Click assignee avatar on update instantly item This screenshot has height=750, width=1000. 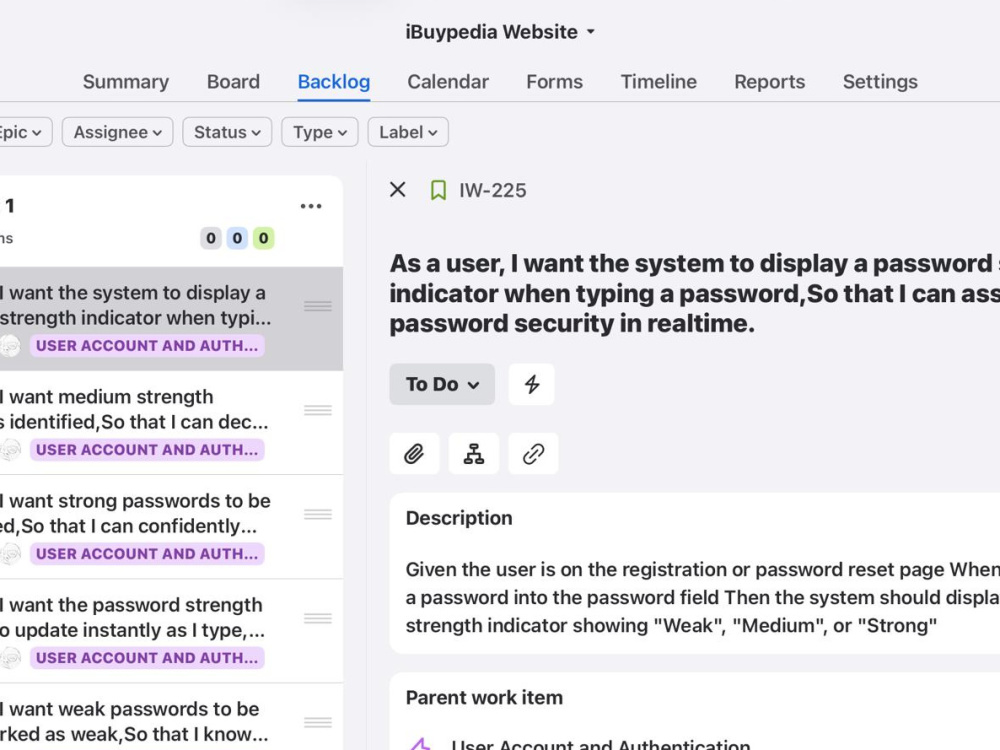pos(10,658)
